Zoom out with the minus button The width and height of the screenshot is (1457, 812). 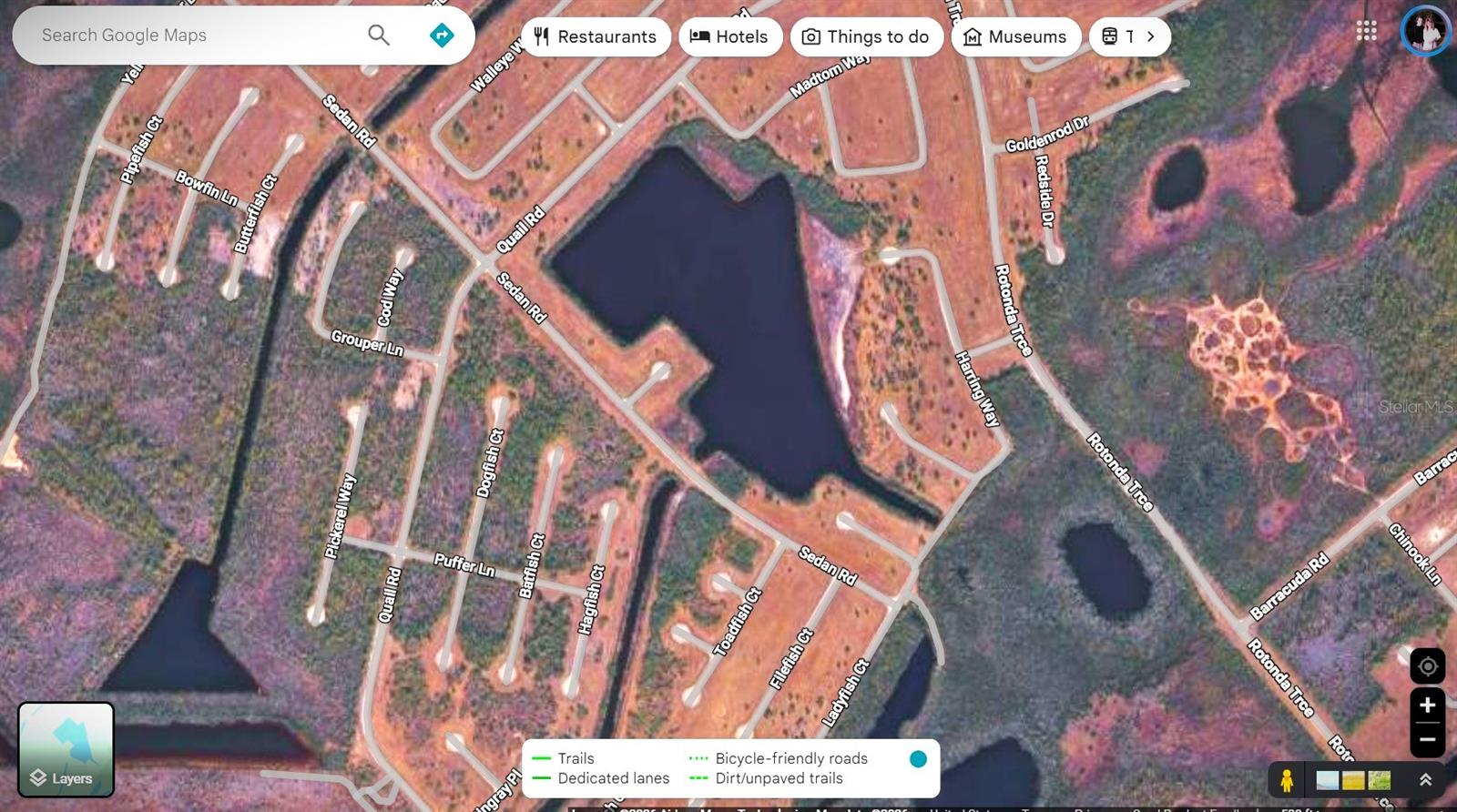[1427, 739]
